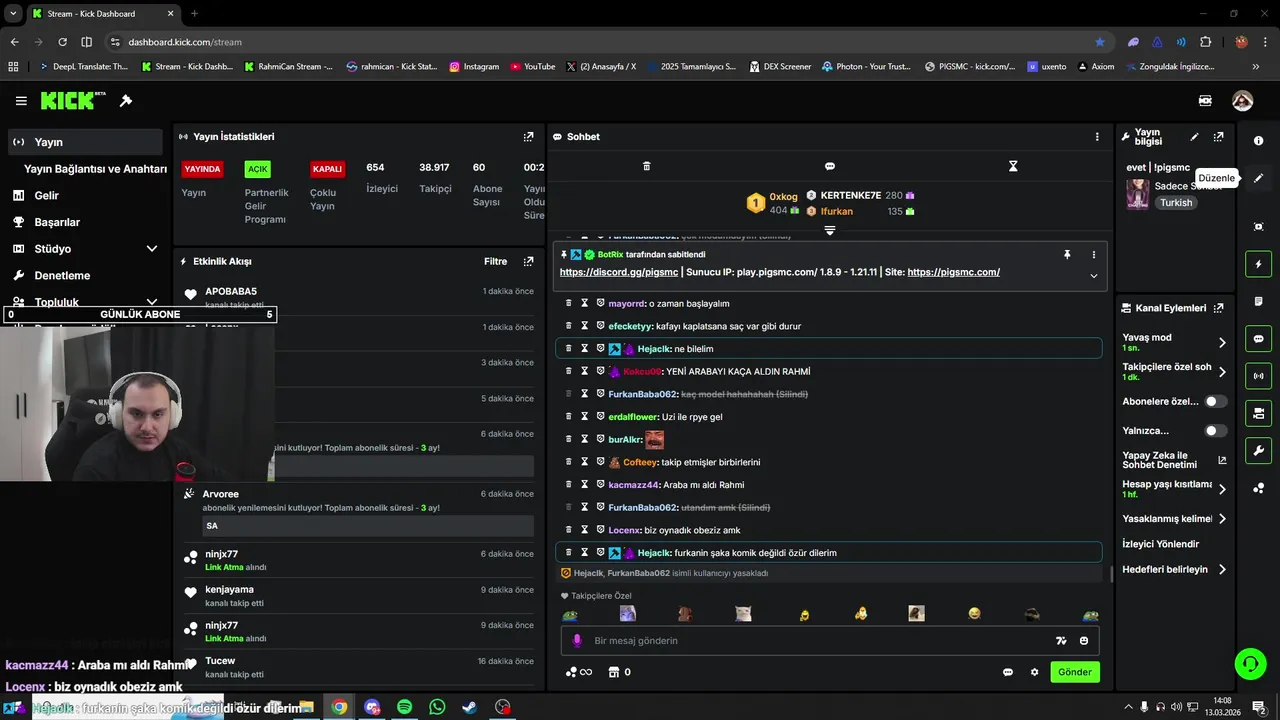Delete mayorrd's chat message
This screenshot has height=720, width=1280.
pos(569,303)
